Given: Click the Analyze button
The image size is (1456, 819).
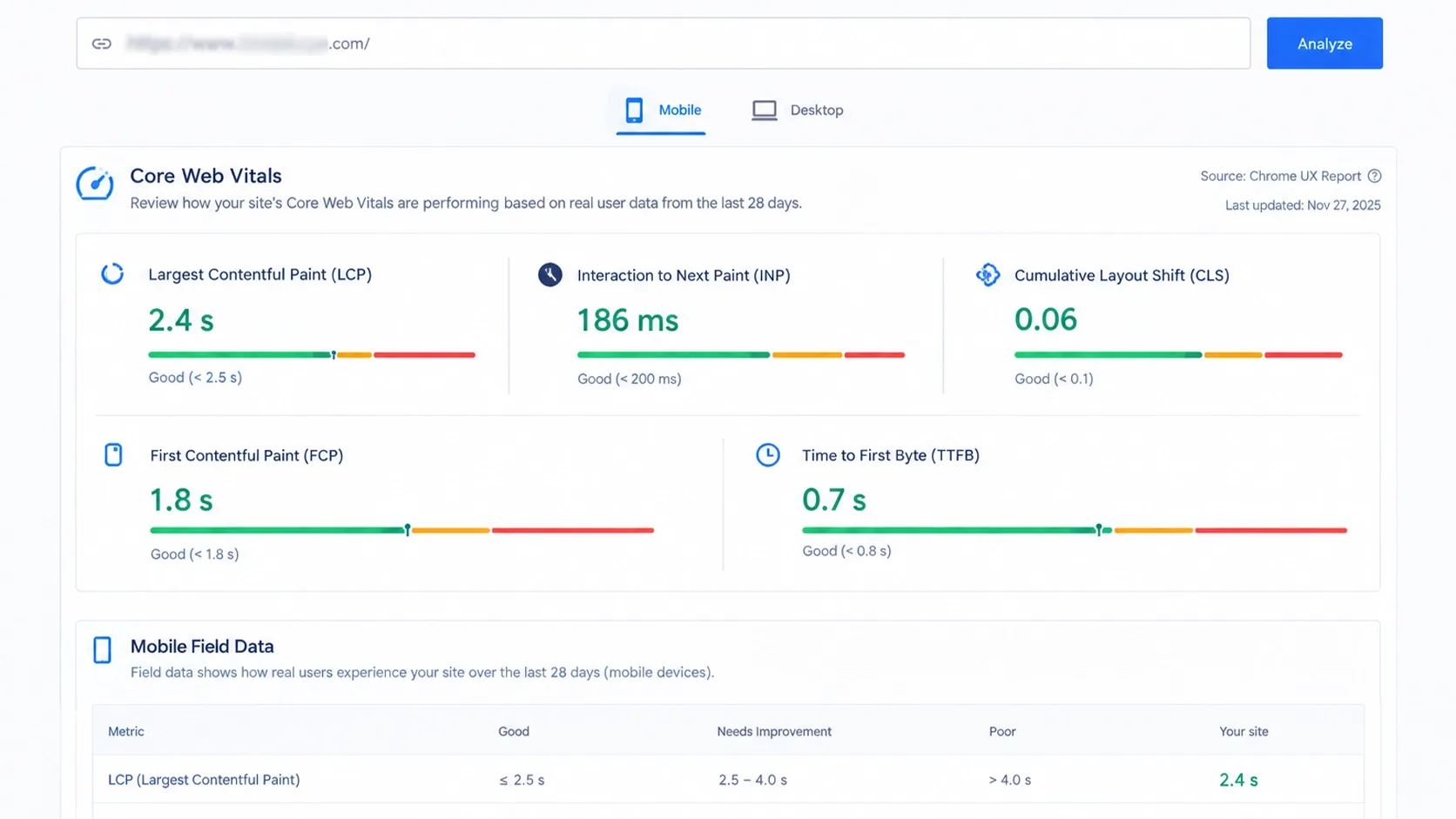Looking at the screenshot, I should 1324,44.
